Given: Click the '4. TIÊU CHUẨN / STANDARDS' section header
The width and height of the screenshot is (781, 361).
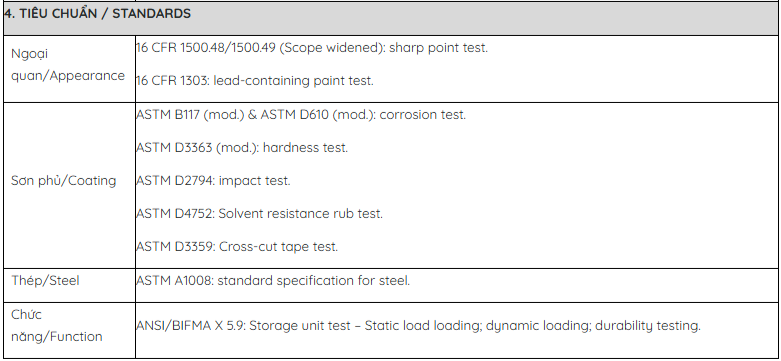Looking at the screenshot, I should click(x=98, y=13).
